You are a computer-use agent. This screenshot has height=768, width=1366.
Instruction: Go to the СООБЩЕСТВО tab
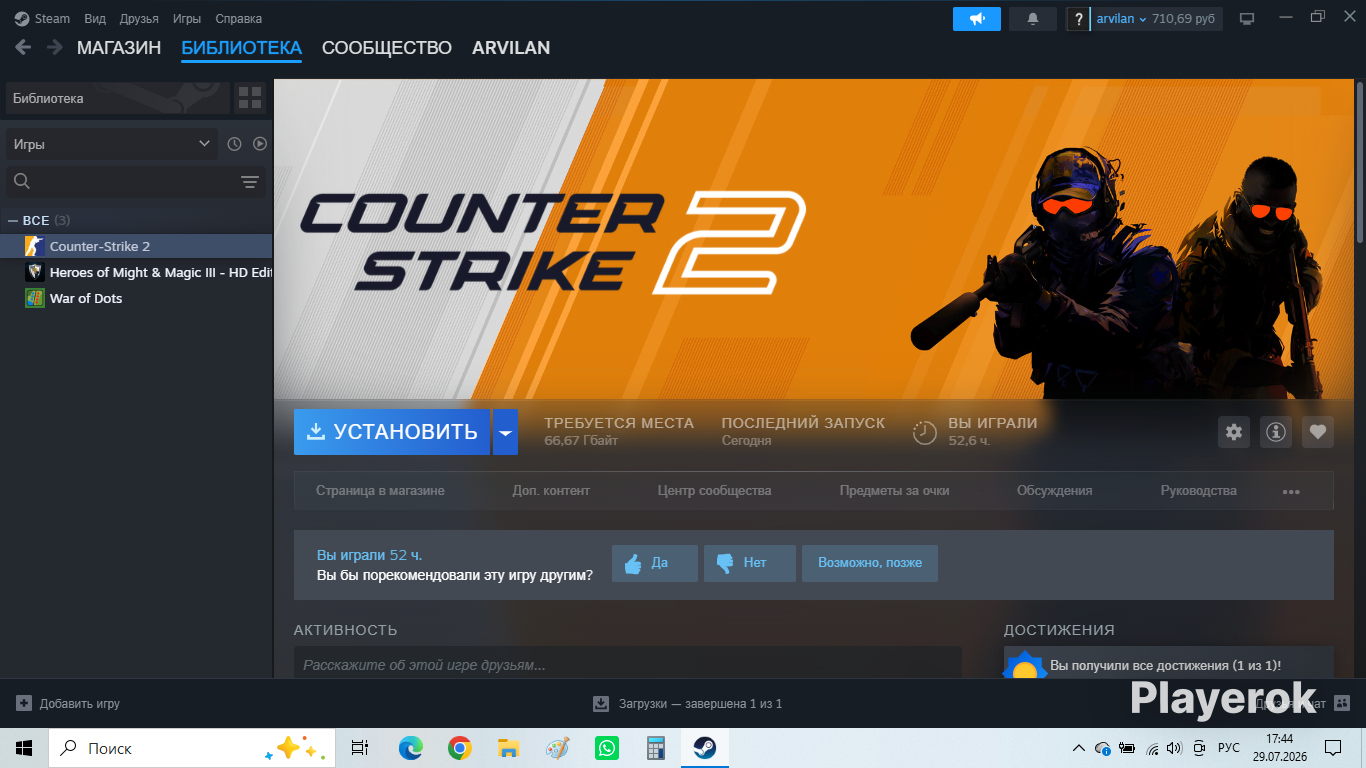point(387,48)
